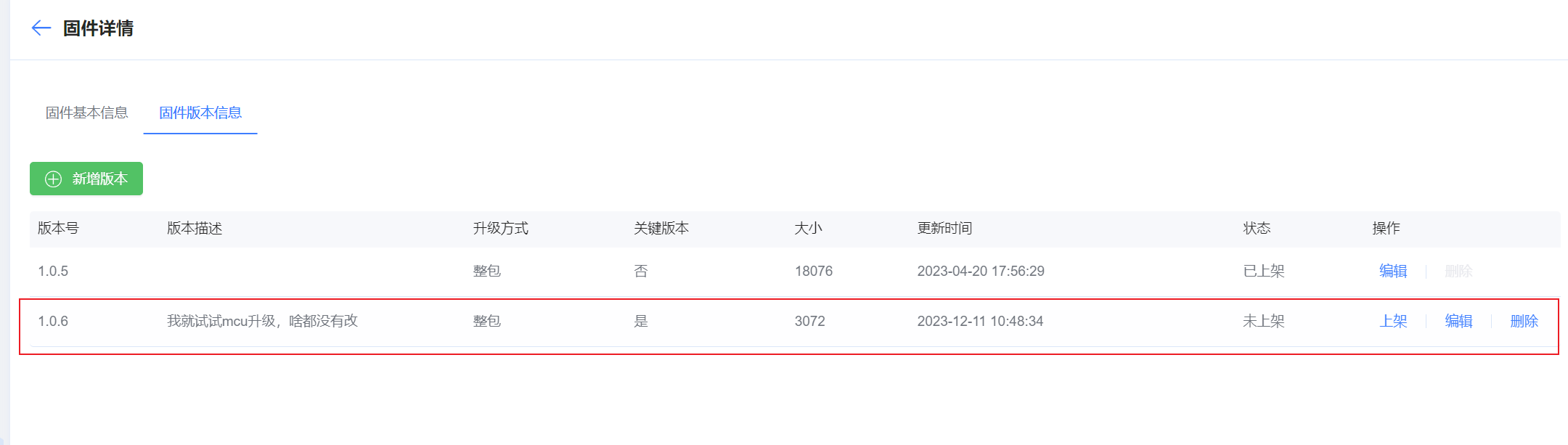Screen dimensions: 1568x445
Task: Click the 新增版本 green button
Action: tap(86, 179)
